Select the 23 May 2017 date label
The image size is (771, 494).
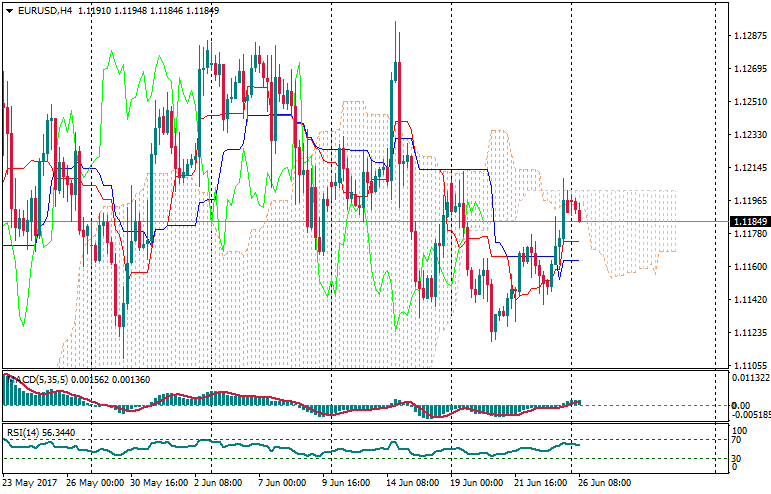pos(31,482)
